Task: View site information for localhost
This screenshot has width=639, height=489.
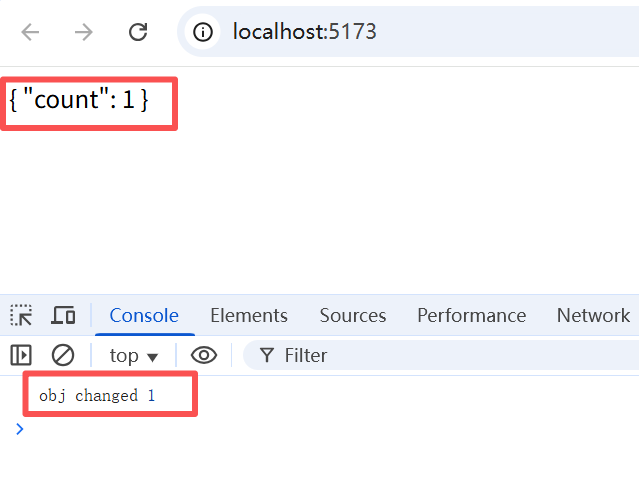Action: click(203, 32)
